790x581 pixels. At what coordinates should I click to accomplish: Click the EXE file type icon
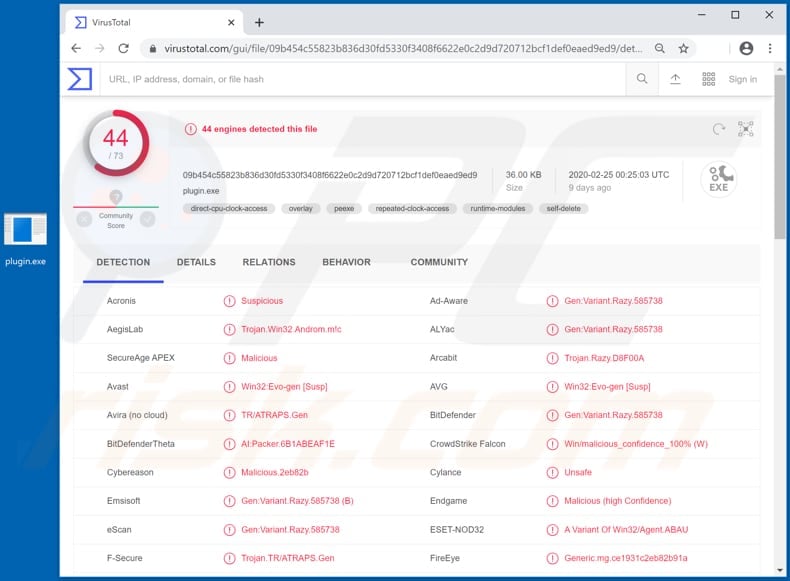(x=719, y=179)
